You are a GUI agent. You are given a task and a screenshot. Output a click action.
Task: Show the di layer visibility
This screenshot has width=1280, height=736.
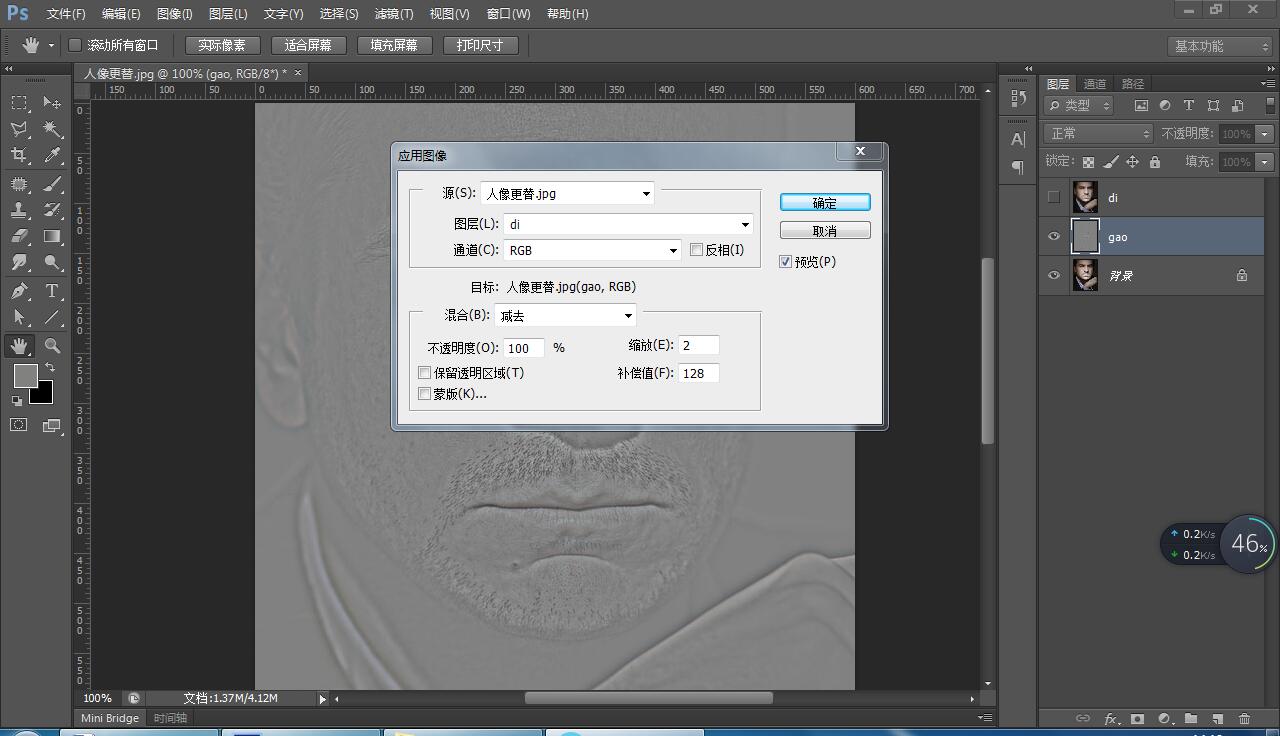1053,198
